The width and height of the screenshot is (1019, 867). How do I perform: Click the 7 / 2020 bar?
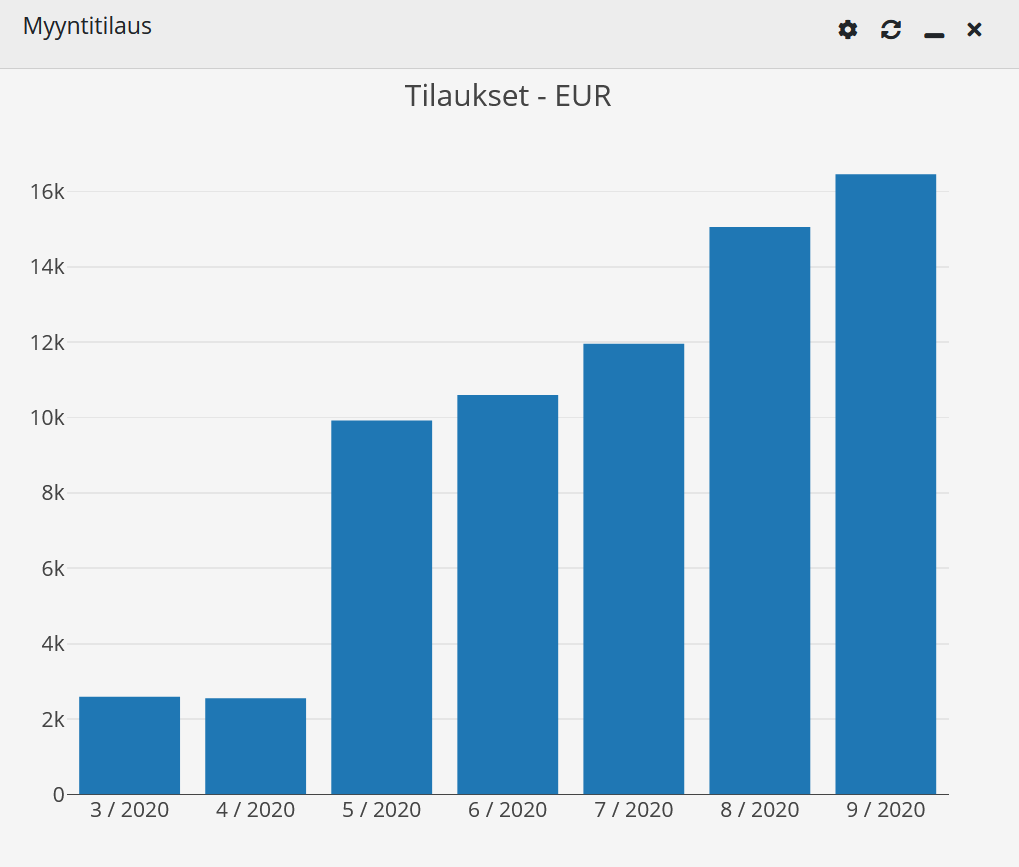pyautogui.click(x=633, y=569)
